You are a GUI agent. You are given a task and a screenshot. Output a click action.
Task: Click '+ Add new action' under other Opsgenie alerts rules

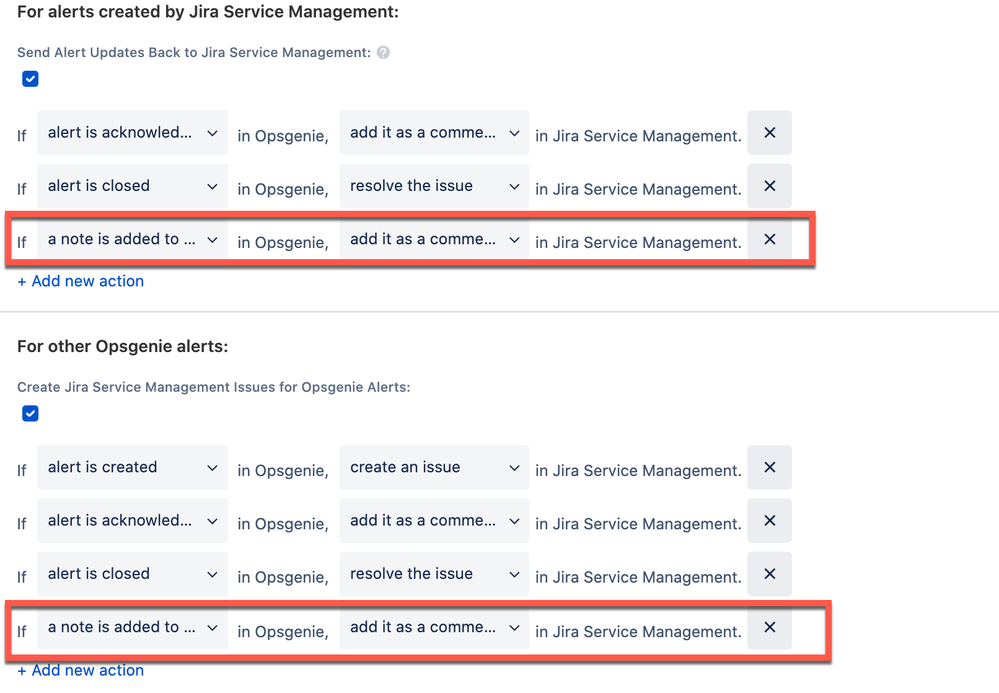click(x=80, y=670)
